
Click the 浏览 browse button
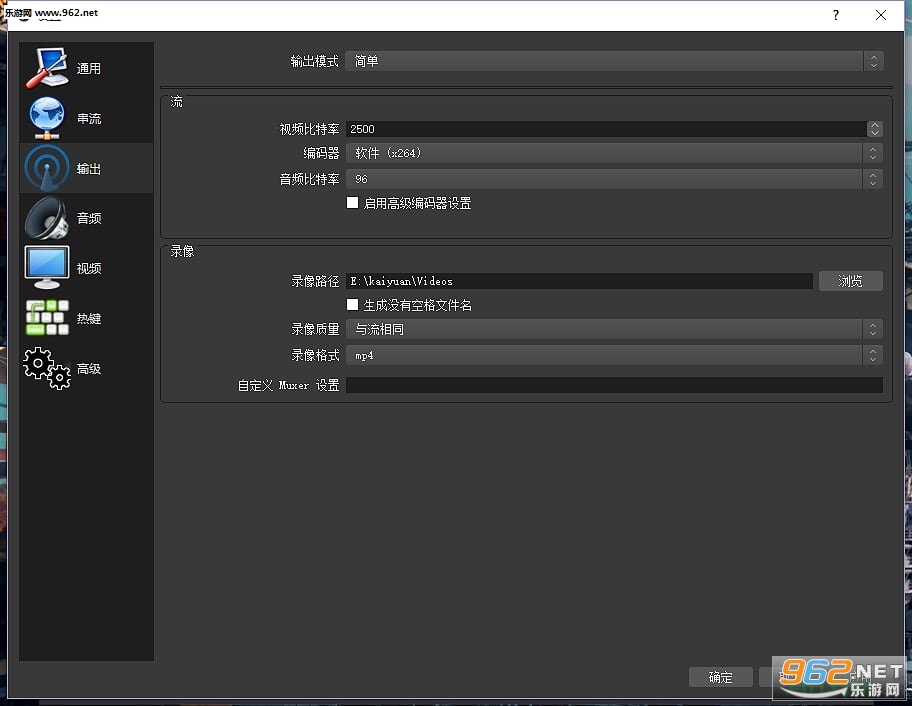(850, 281)
